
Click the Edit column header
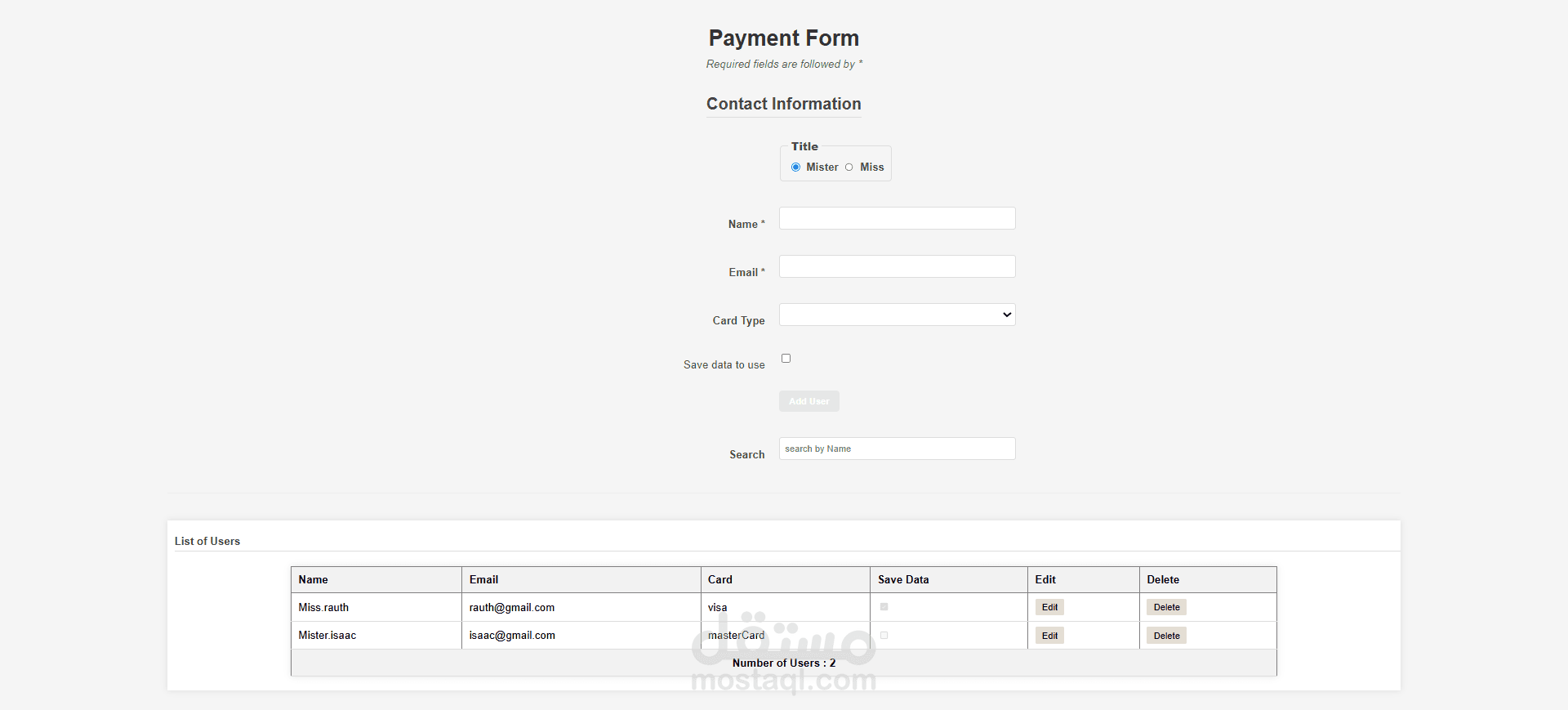1084,579
